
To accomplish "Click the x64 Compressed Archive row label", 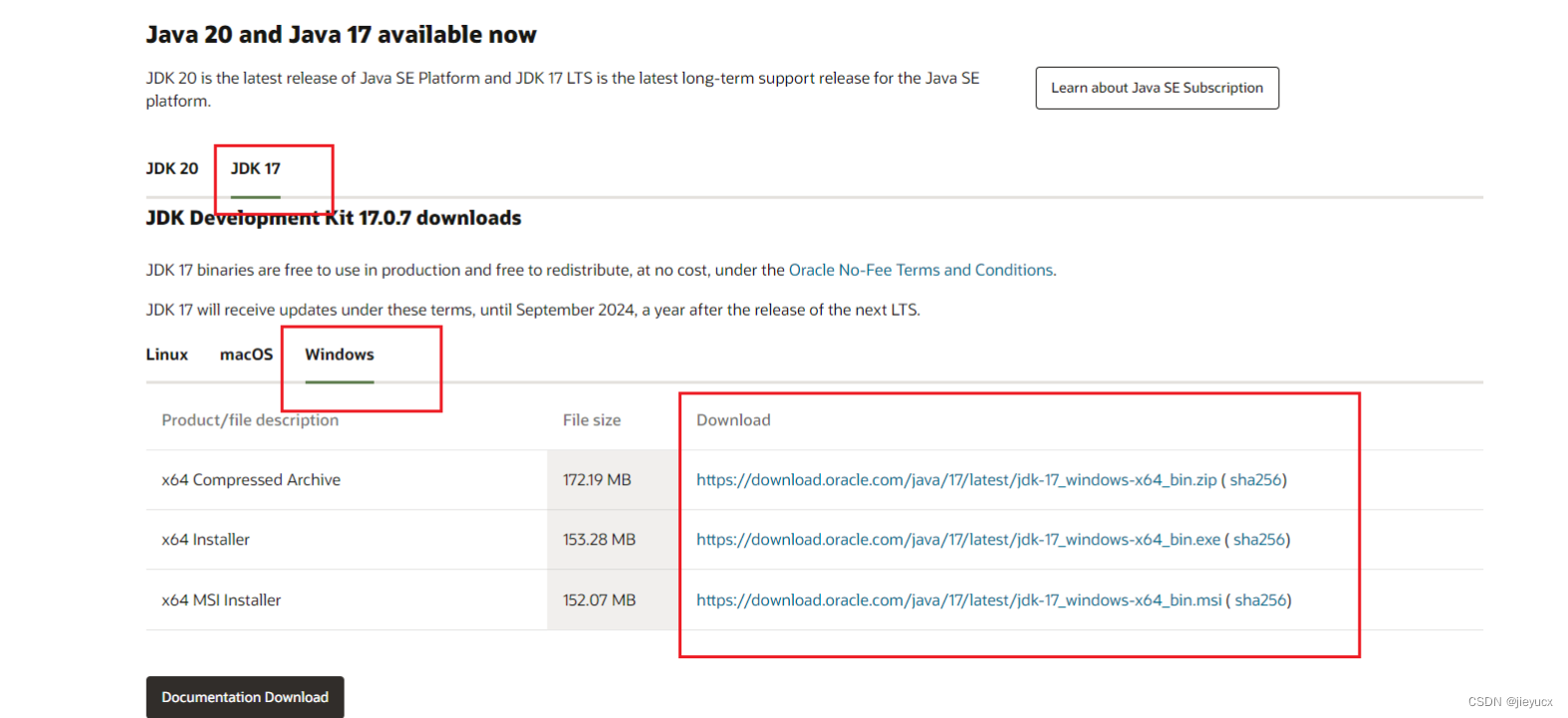I will (251, 480).
